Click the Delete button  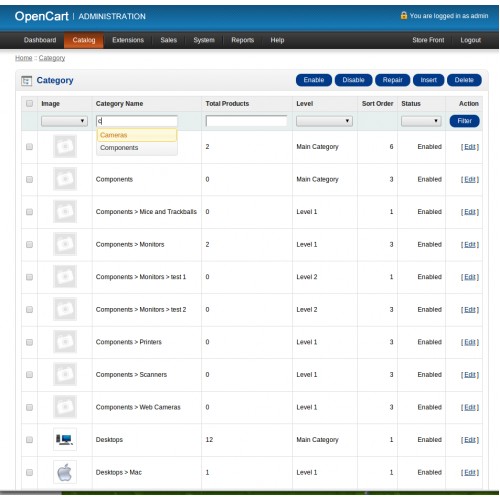point(464,80)
